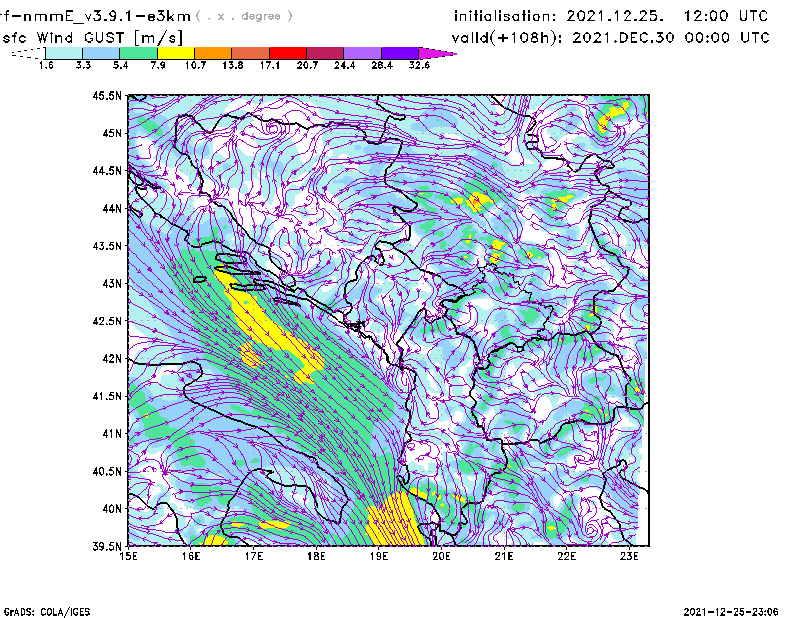800x618 pixels.
Task: Click the 32.6 legend value
Action: [x=419, y=65]
